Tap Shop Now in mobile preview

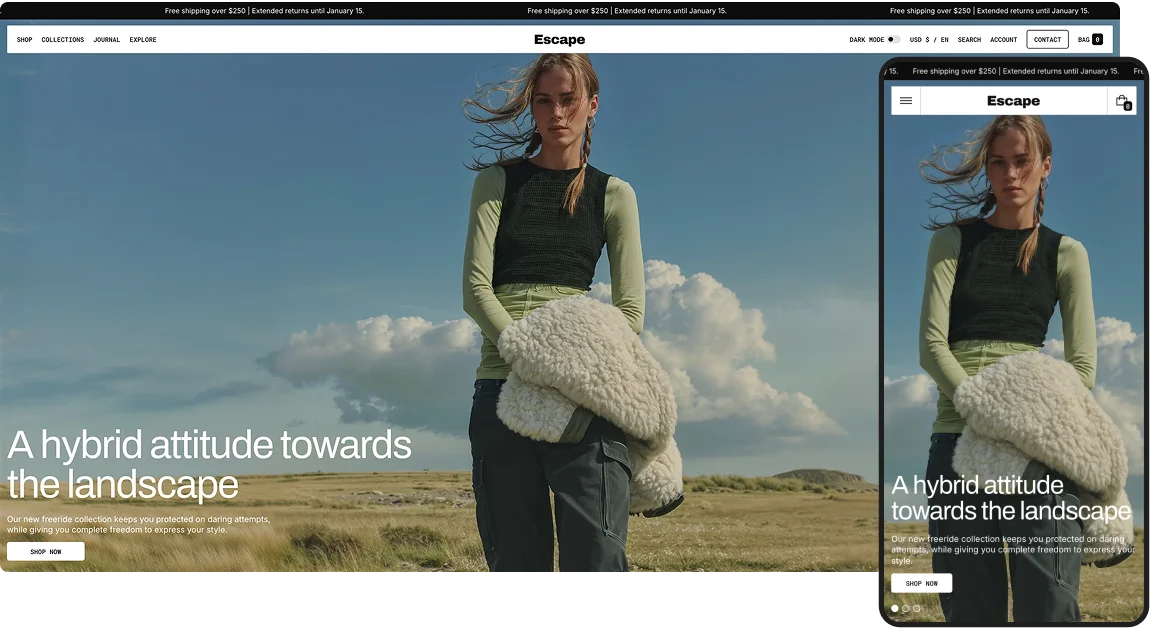point(921,583)
